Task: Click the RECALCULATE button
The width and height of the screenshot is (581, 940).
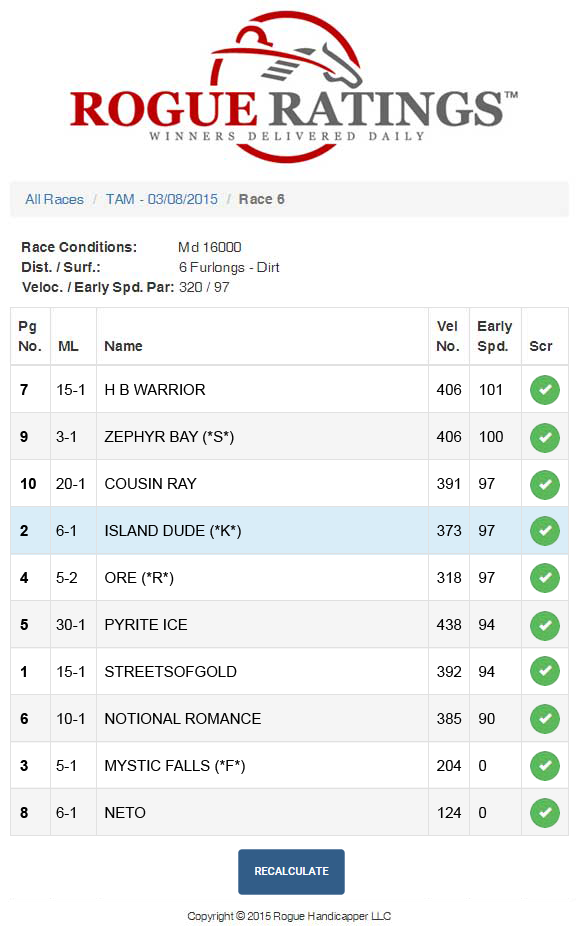Action: (291, 871)
